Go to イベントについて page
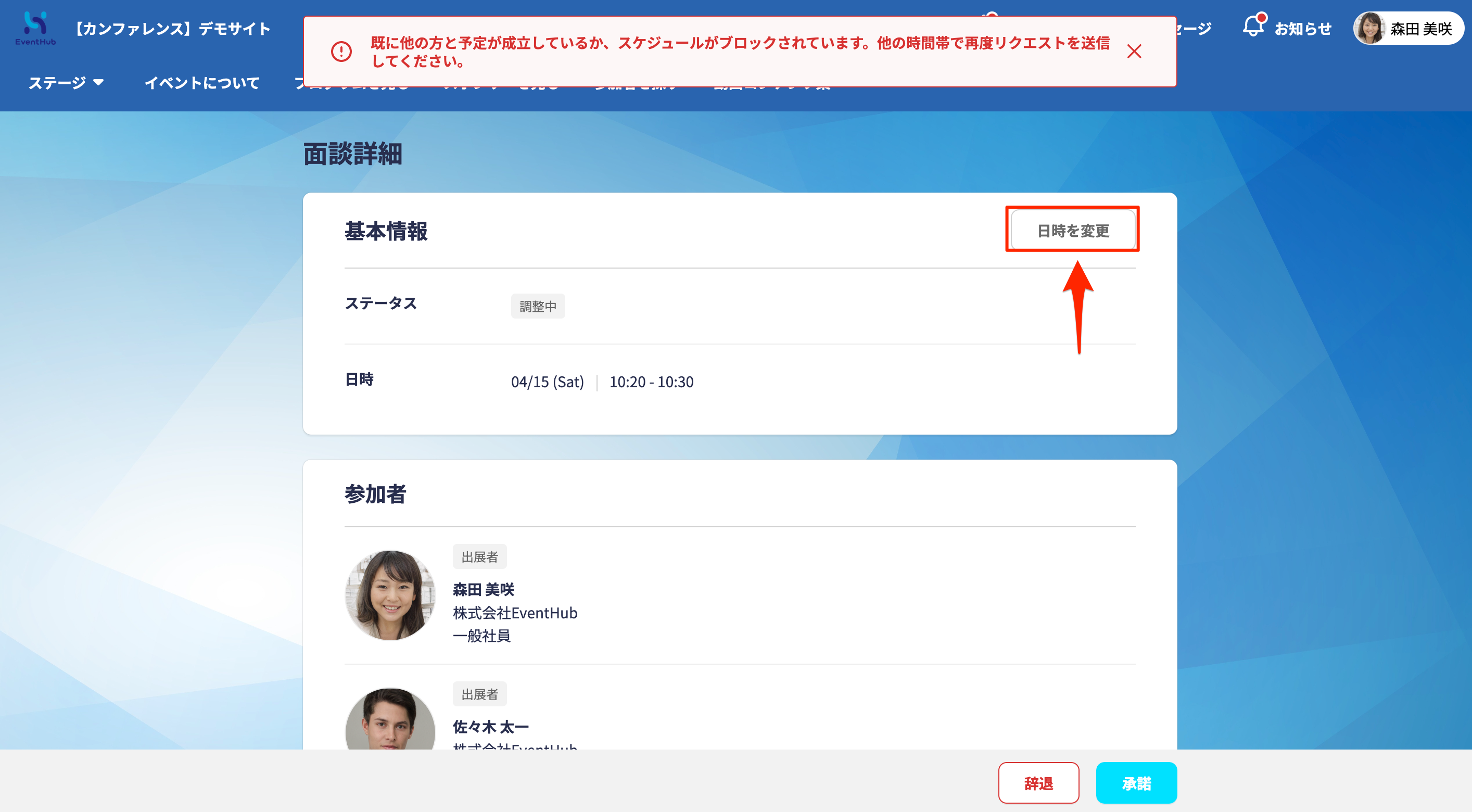 (x=202, y=83)
